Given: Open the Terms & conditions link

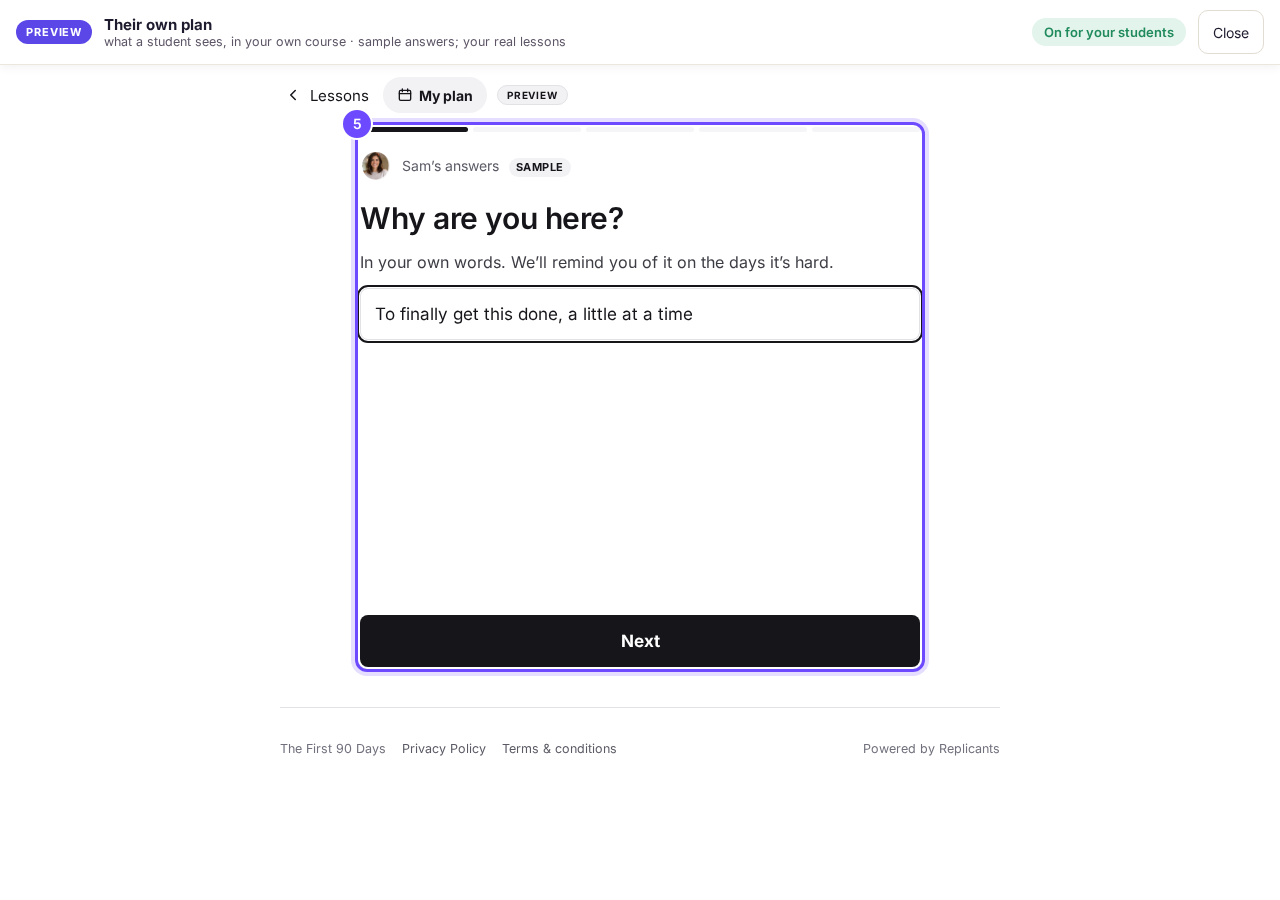Looking at the screenshot, I should click(559, 748).
